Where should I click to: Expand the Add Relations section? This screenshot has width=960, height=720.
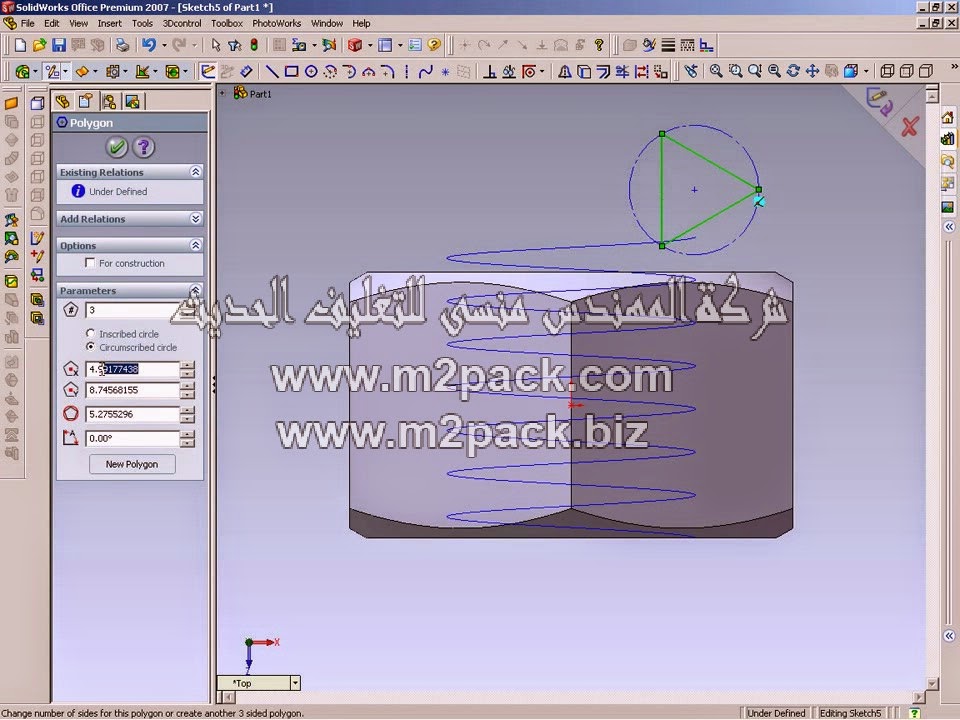tap(195, 219)
